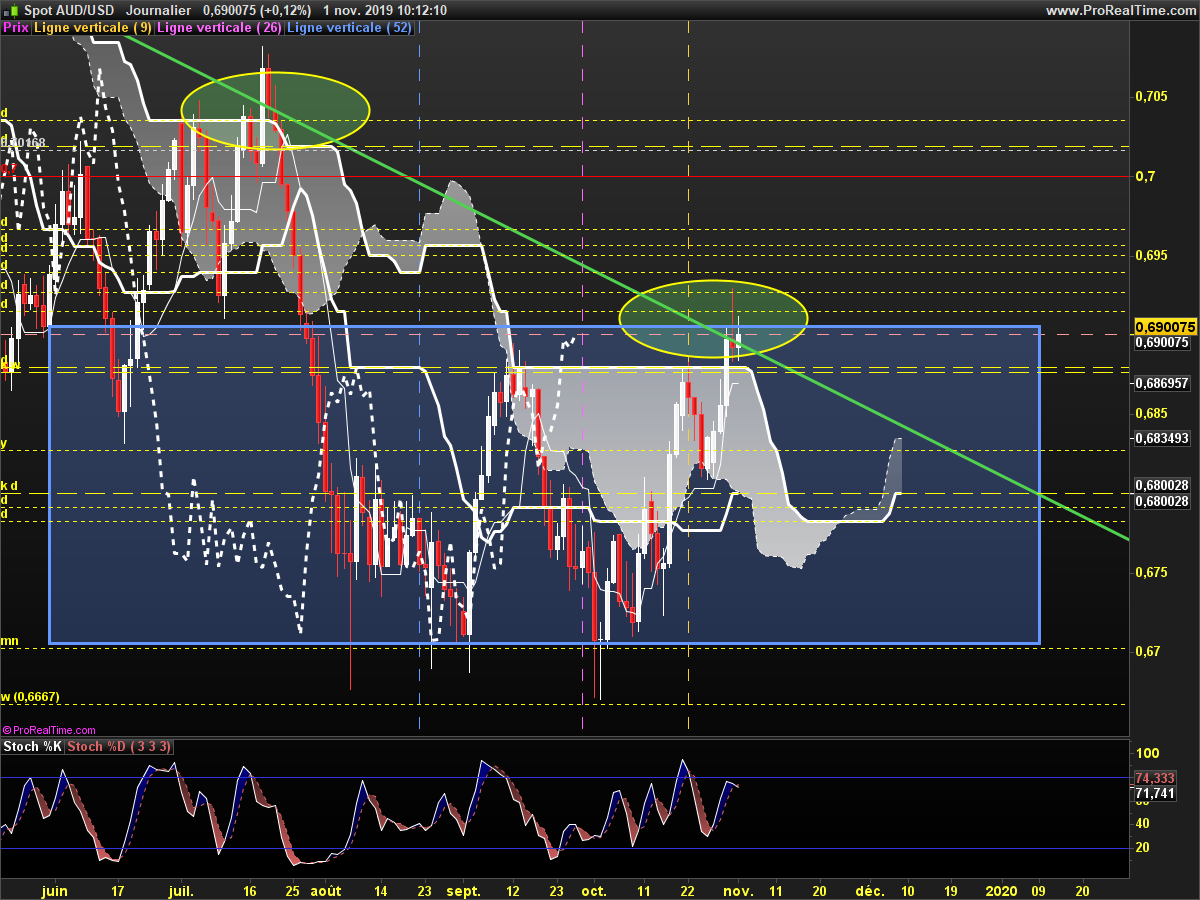Click the 71,741 stochastic value tag
Viewport: 1200px width, 900px height.
click(x=1155, y=794)
